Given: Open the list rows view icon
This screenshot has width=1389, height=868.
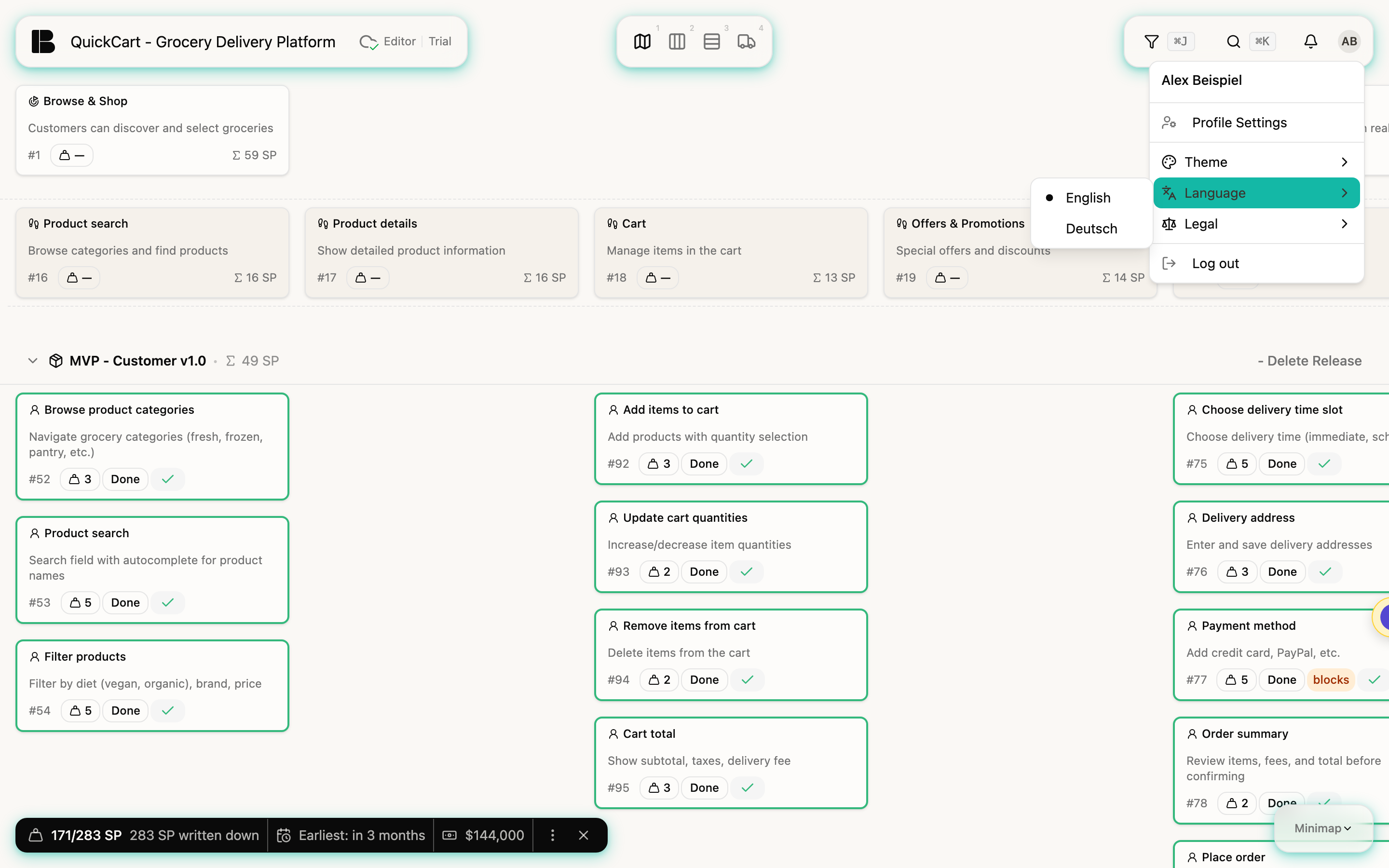Looking at the screenshot, I should click(711, 41).
